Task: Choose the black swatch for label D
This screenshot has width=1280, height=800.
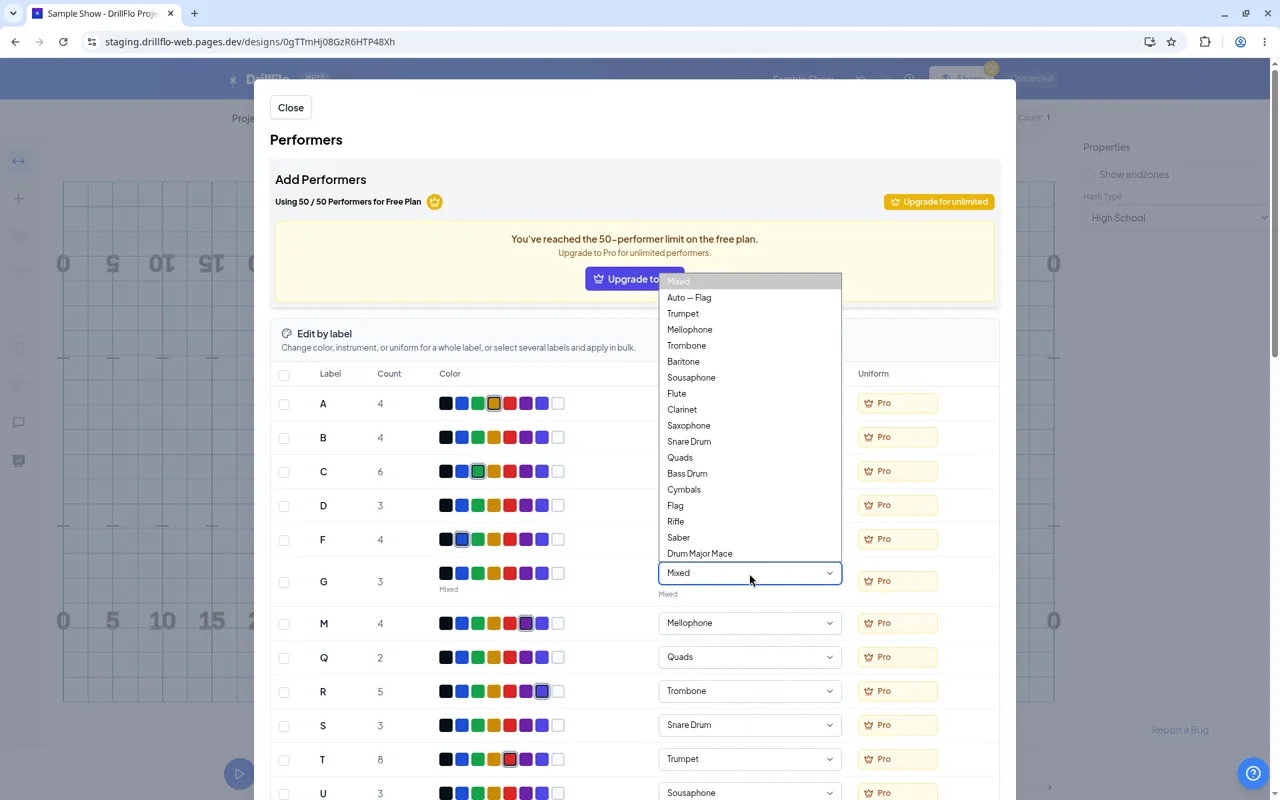Action: (x=446, y=505)
